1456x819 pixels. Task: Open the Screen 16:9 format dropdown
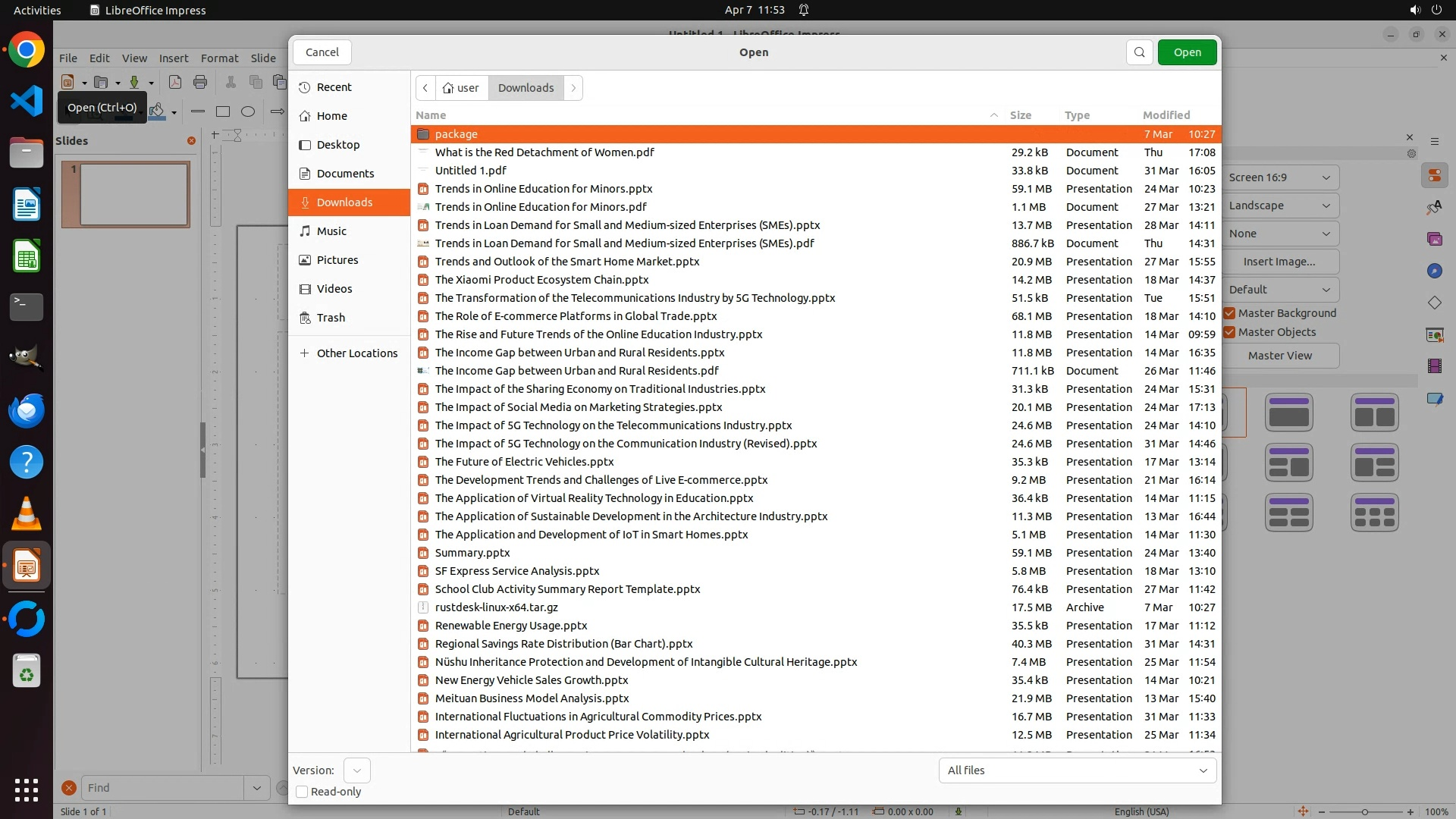pos(1280,177)
